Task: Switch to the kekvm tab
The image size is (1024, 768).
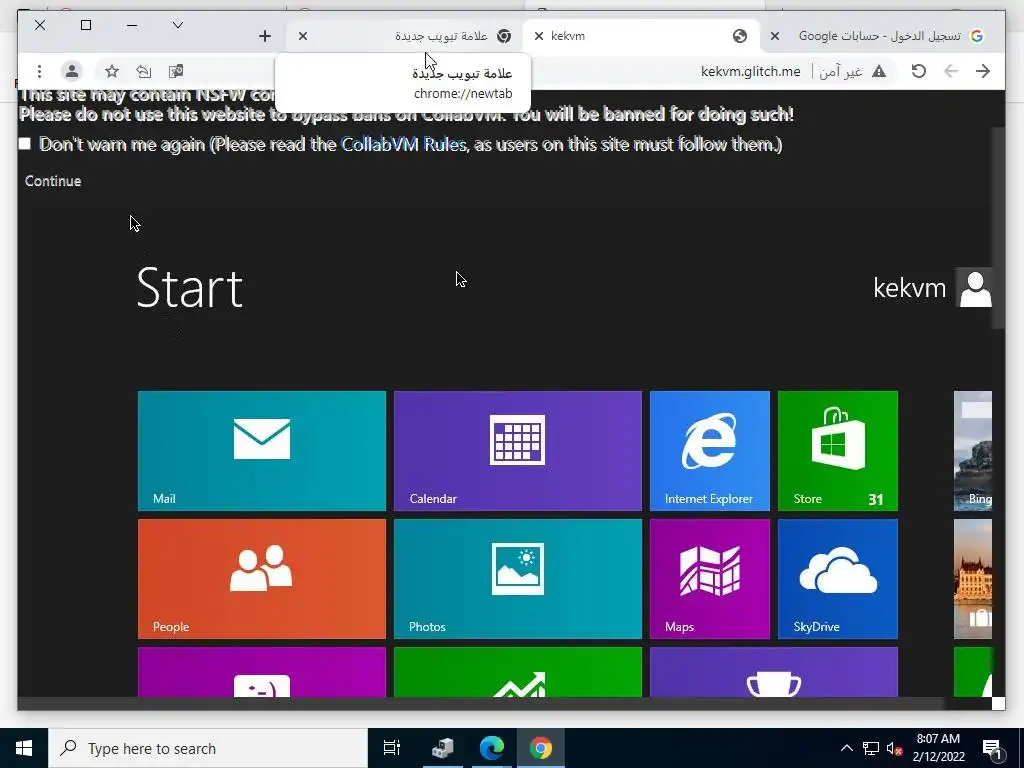Action: pos(640,36)
